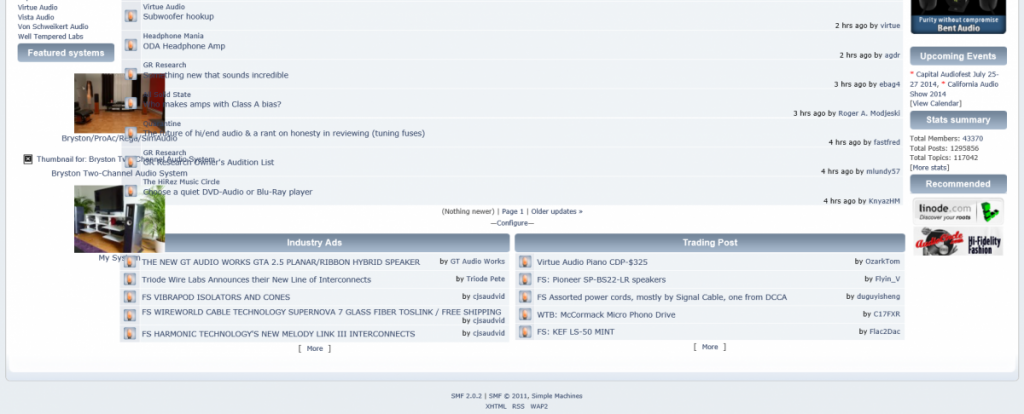Click the icon beside THE NEW GT AUDIO WORKS ad
1024x414 pixels.
(131, 262)
